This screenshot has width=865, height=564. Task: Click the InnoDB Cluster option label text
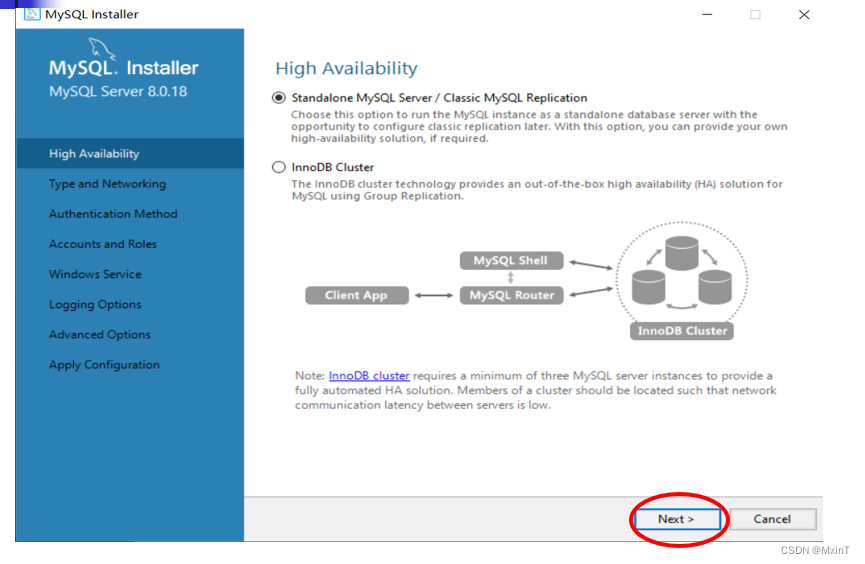coord(333,167)
